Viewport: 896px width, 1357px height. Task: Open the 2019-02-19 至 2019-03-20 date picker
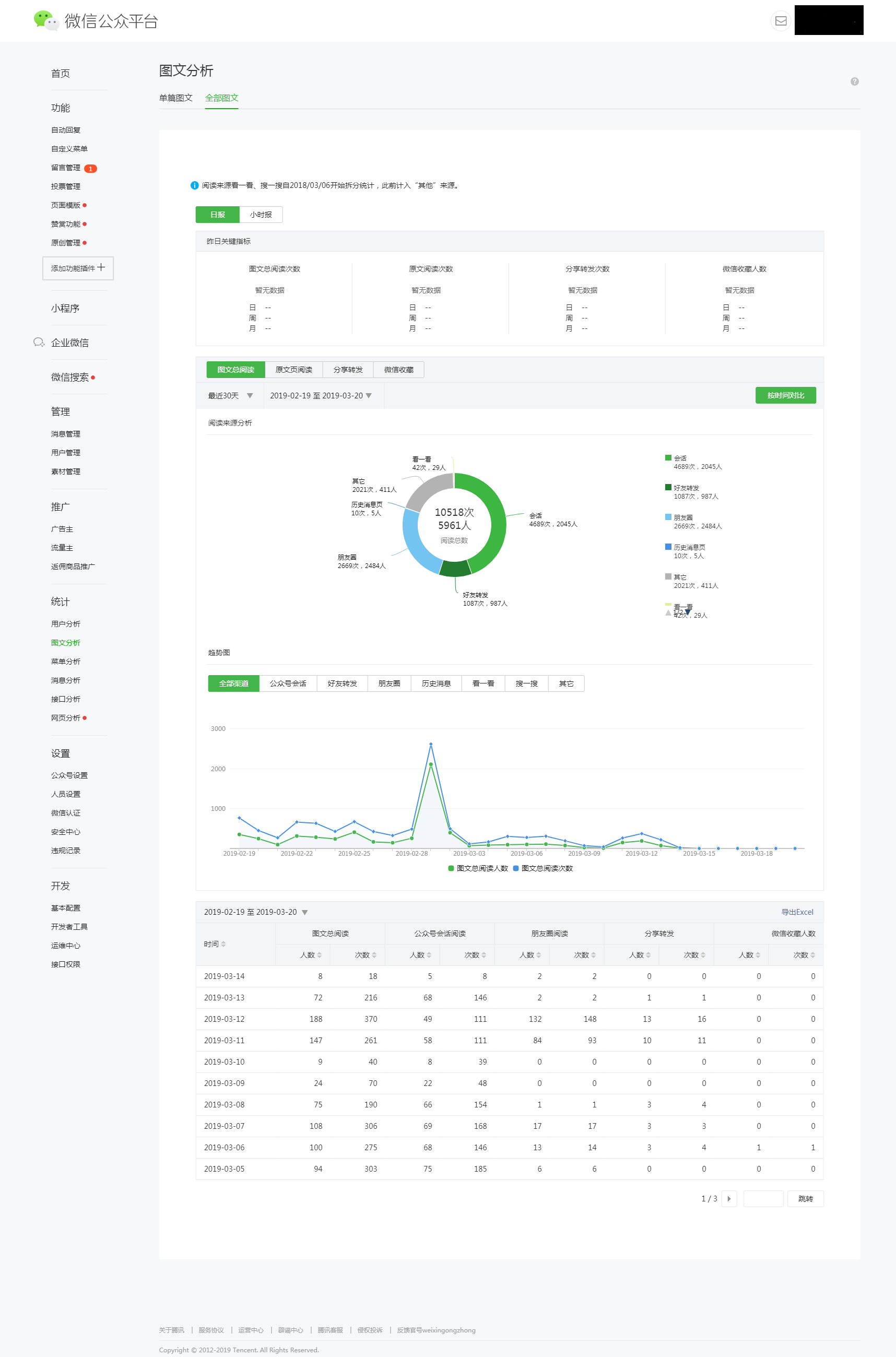pyautogui.click(x=321, y=395)
